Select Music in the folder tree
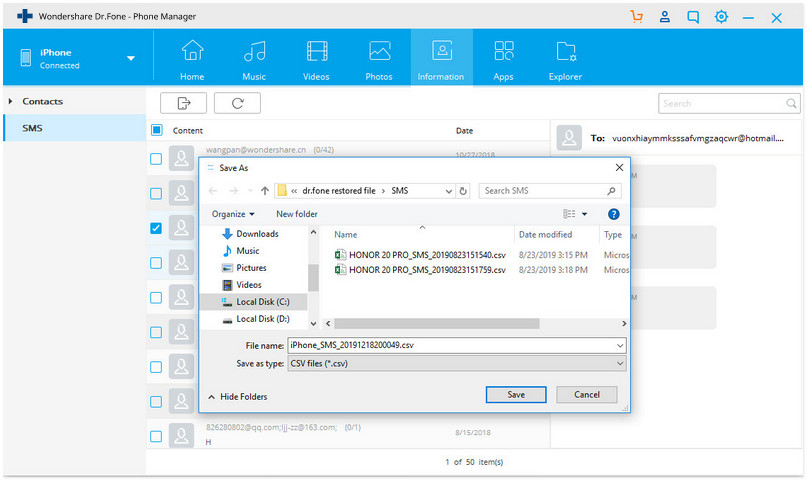 coord(248,251)
